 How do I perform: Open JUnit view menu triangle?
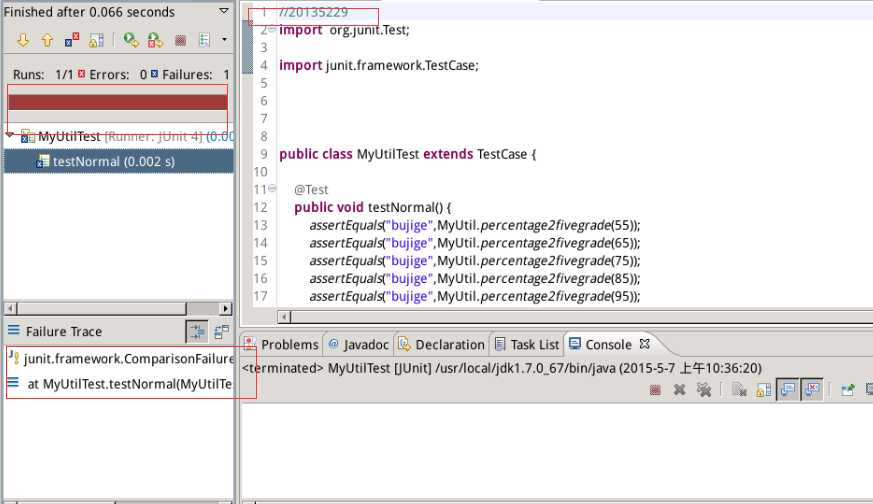coord(224,11)
